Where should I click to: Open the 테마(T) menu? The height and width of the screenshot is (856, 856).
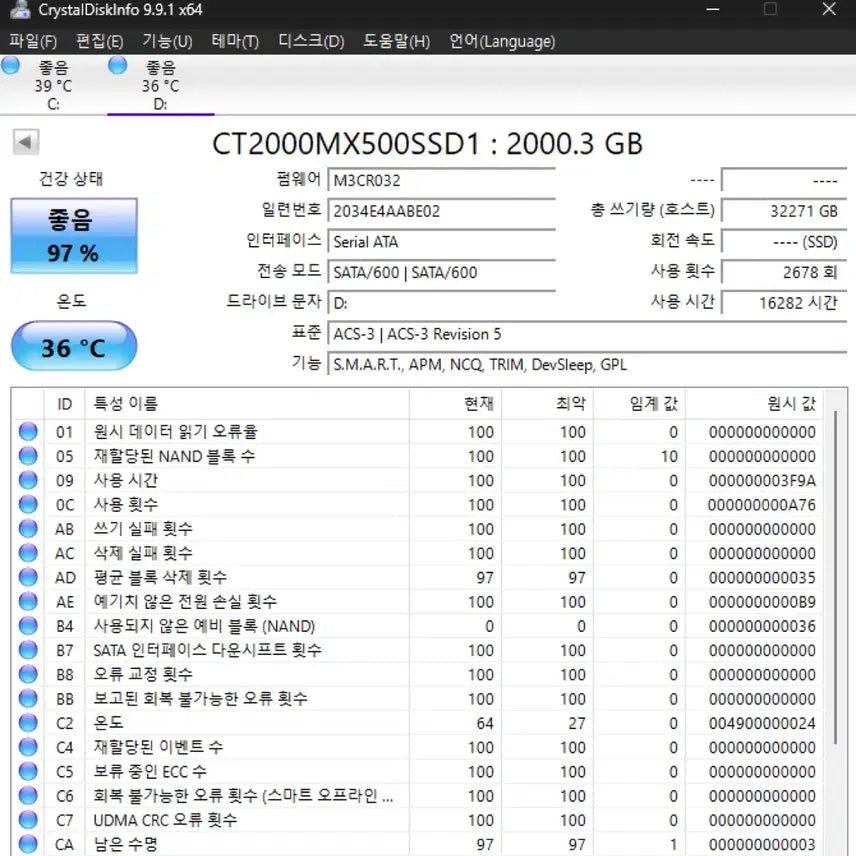(235, 41)
